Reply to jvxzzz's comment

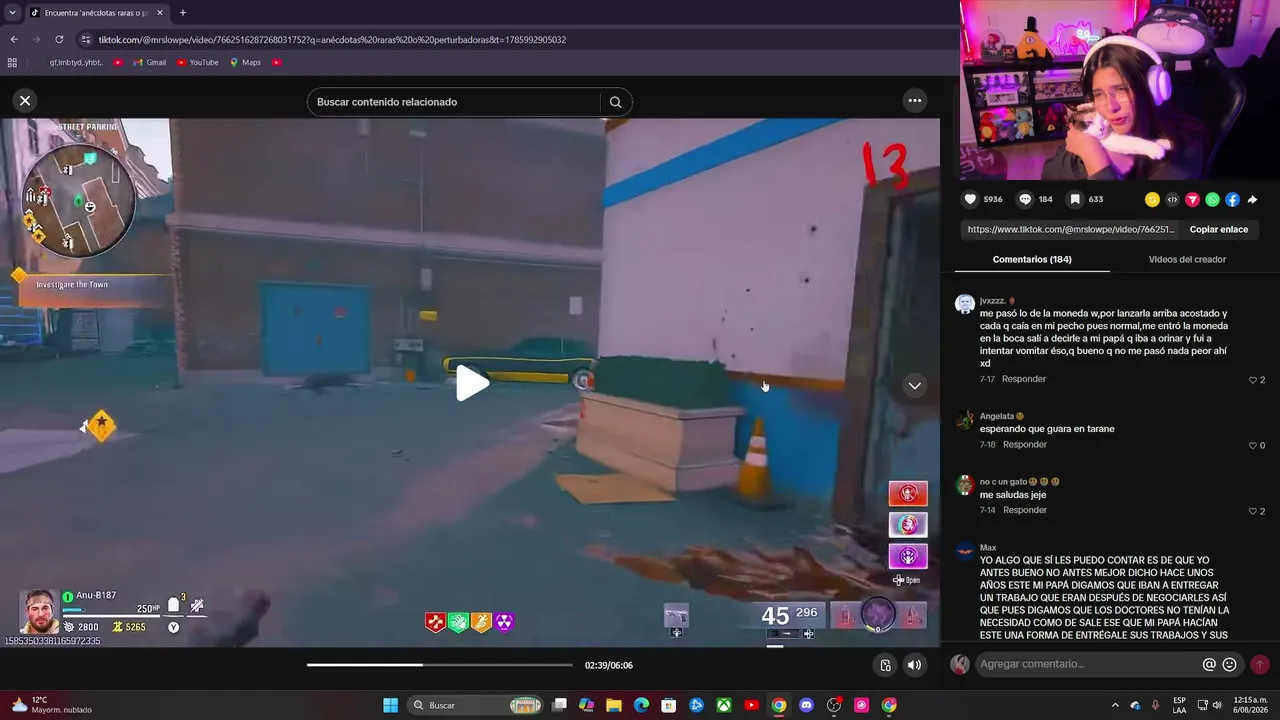point(1024,379)
